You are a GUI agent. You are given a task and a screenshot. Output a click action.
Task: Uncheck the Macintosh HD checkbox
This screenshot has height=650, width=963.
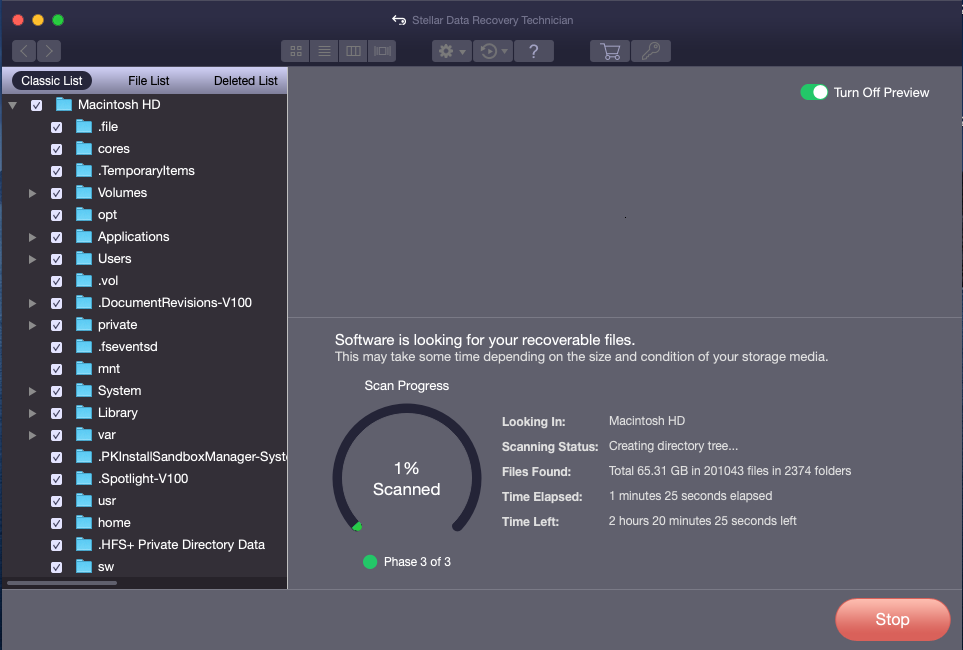(37, 105)
